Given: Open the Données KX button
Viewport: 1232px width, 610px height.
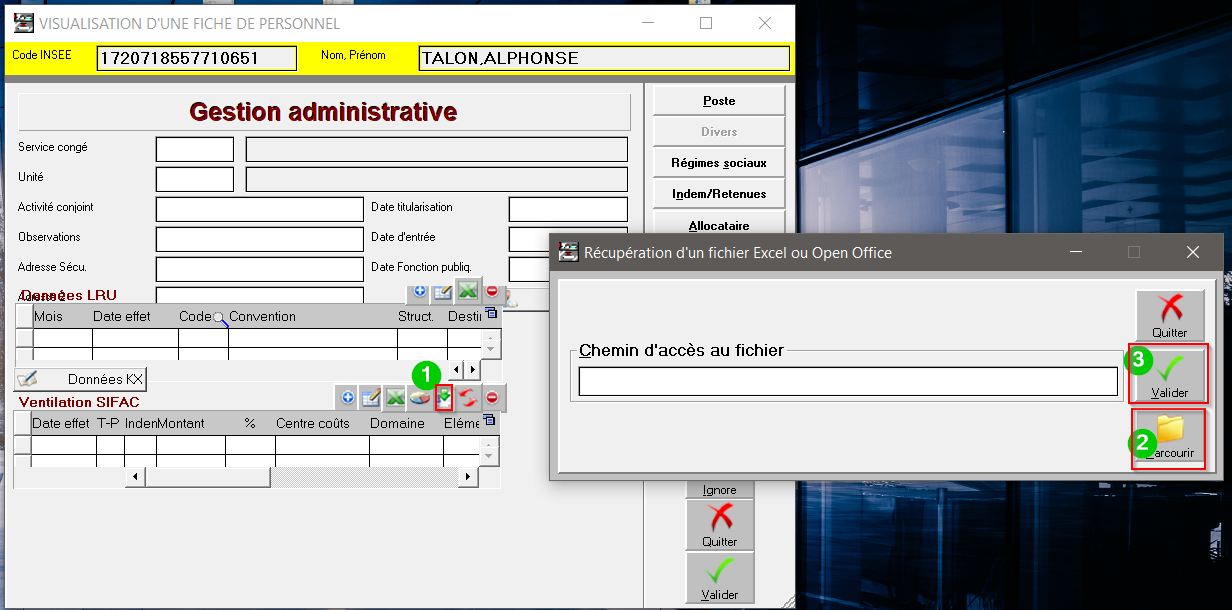Looking at the screenshot, I should pos(81,379).
